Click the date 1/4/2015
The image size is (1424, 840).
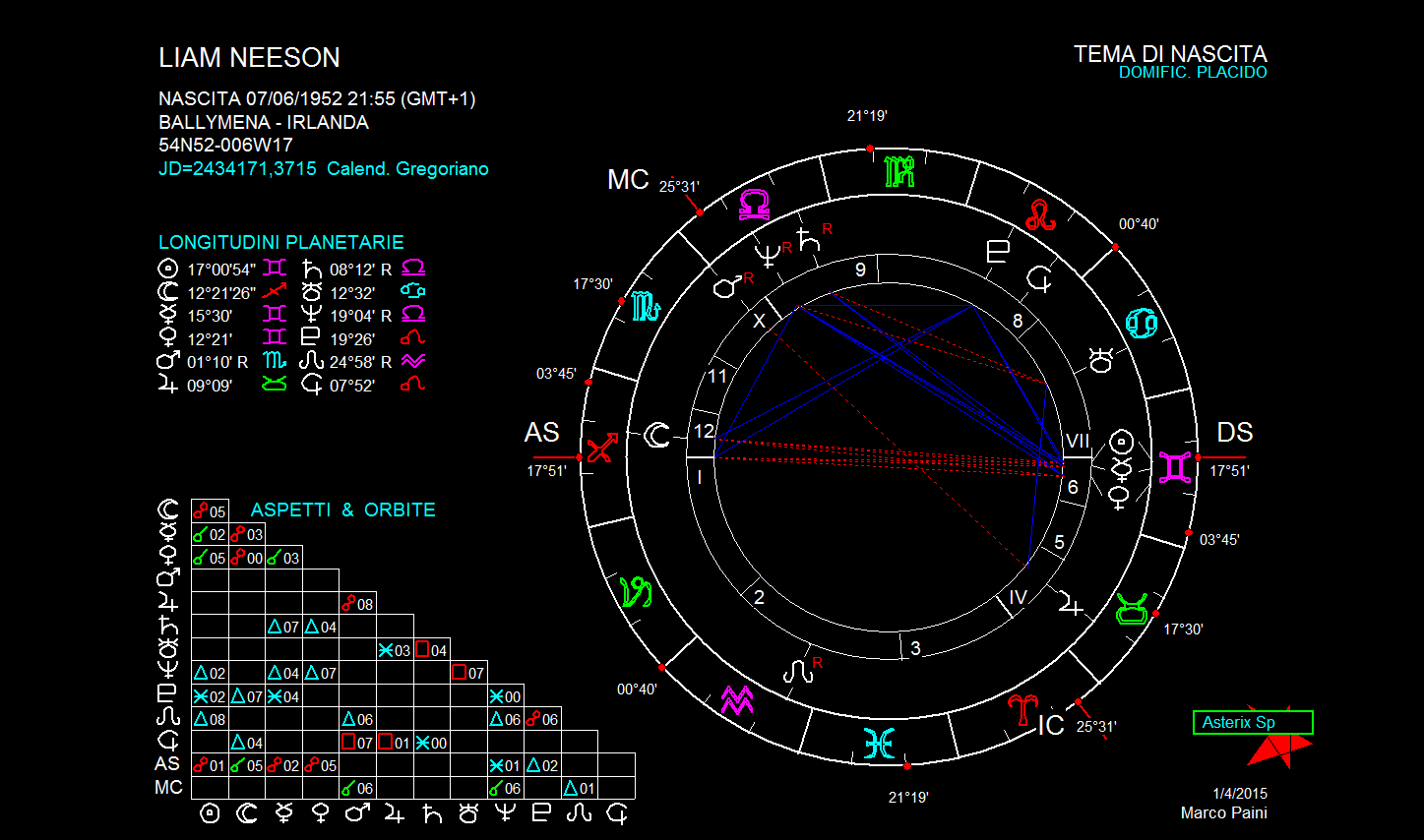point(1240,794)
